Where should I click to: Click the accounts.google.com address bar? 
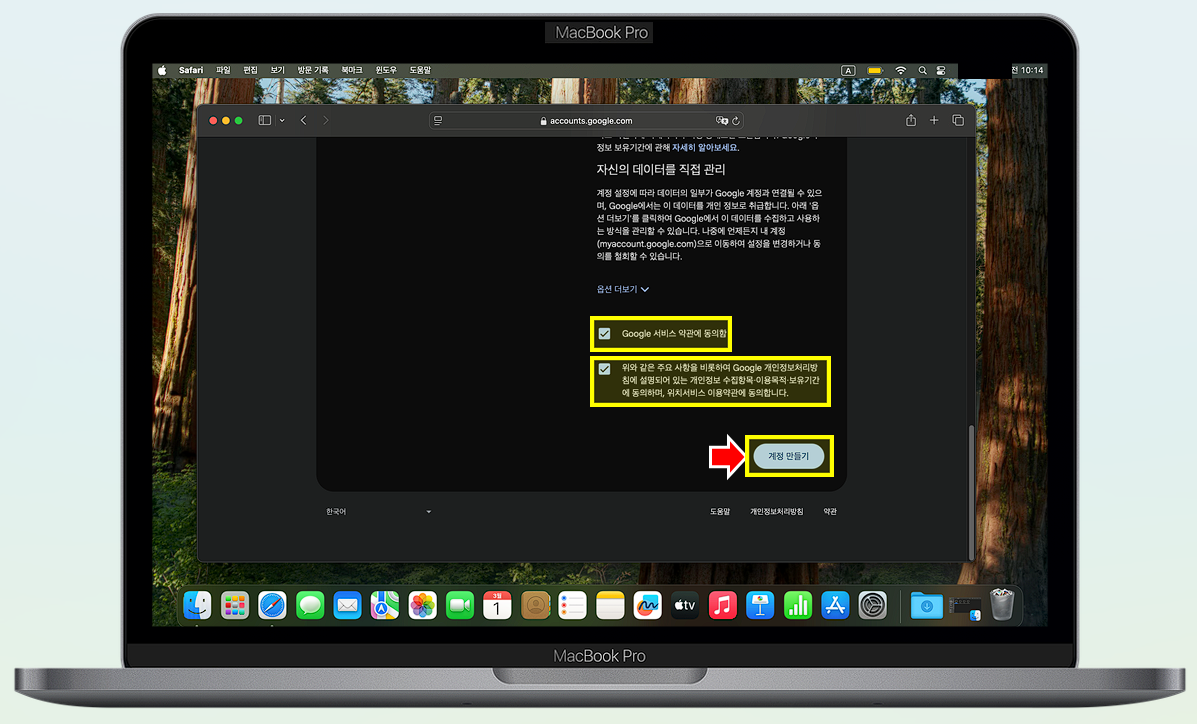coord(586,121)
